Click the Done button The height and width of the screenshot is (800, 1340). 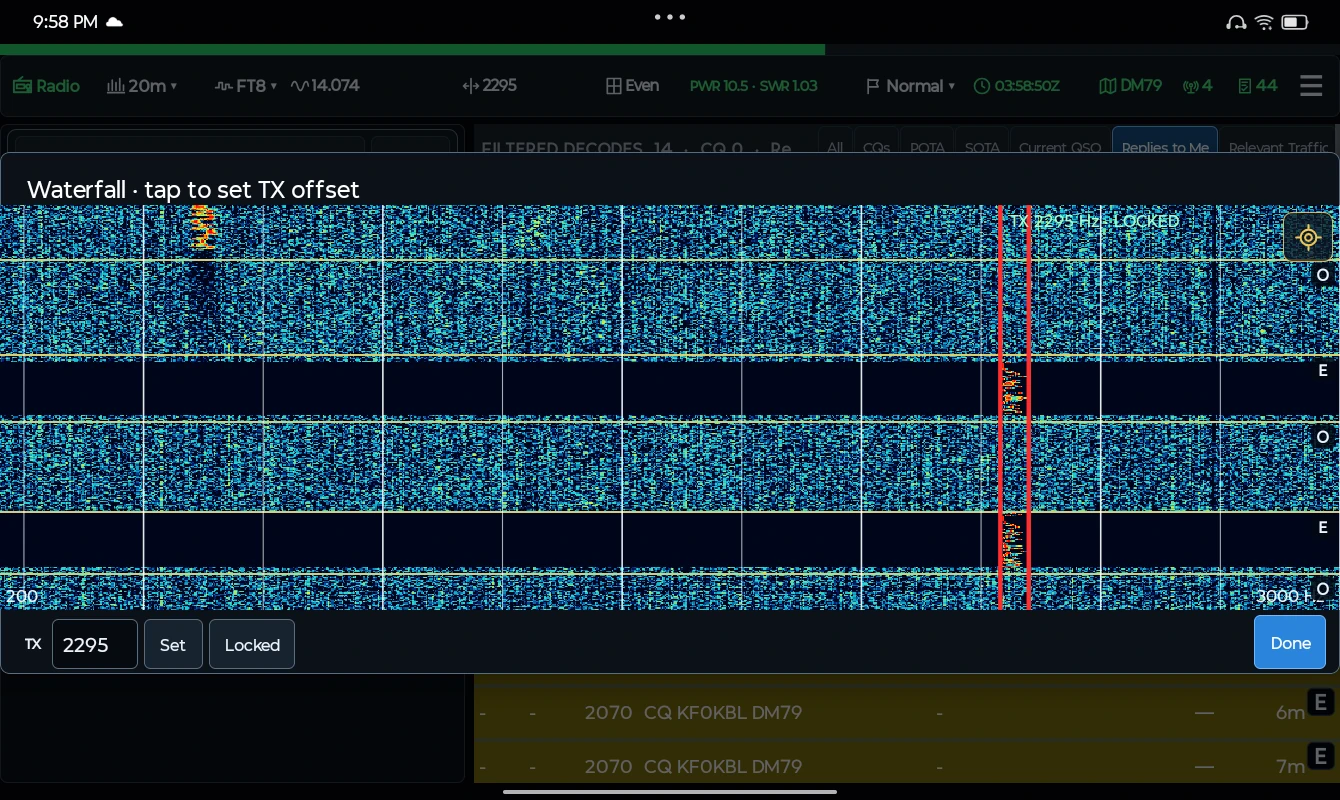(x=1290, y=643)
